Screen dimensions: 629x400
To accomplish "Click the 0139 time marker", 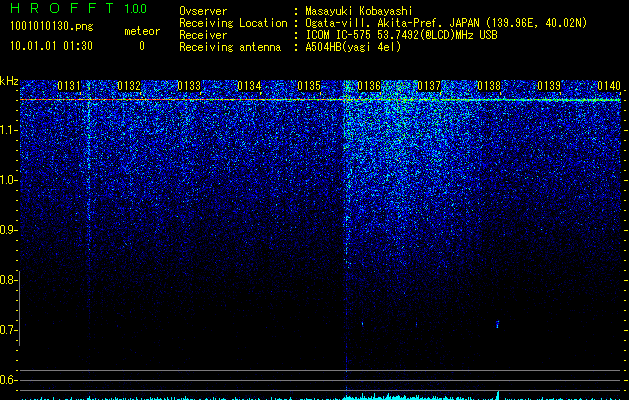I will (x=549, y=86).
